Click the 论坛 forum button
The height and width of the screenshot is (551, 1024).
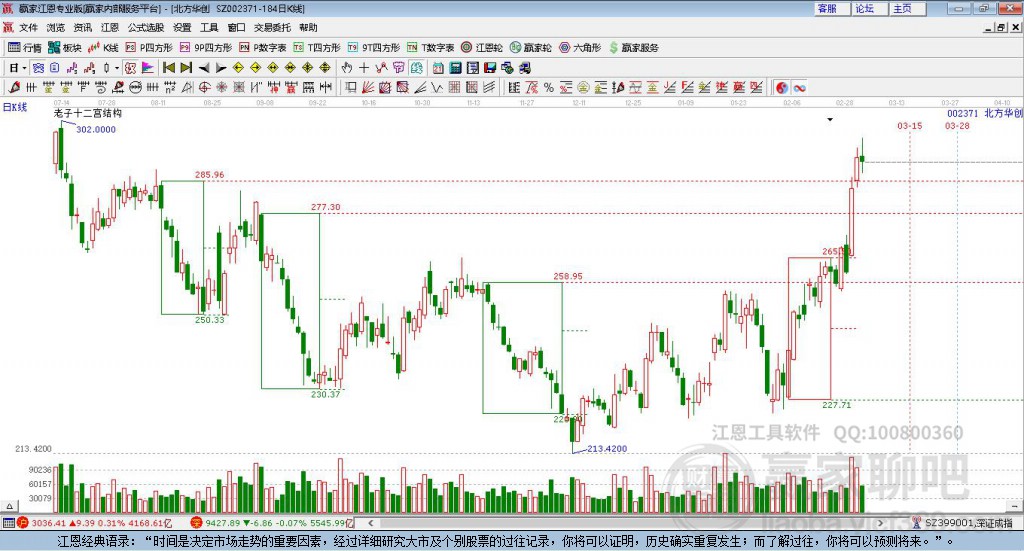pos(870,8)
